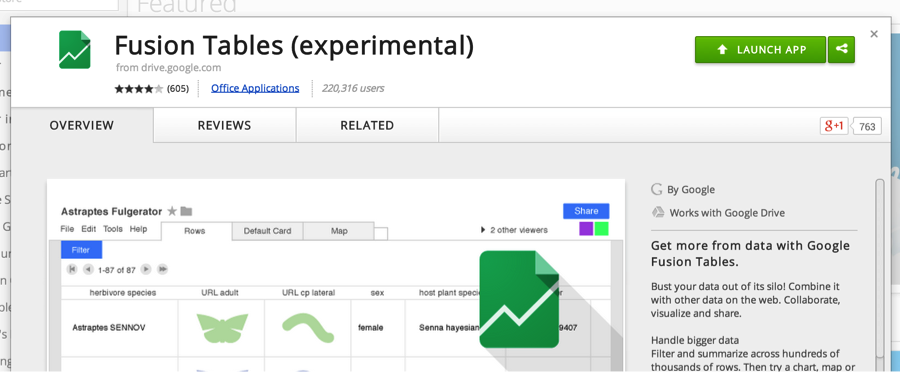Click the large Fusion Tables logo in screenshot

tap(519, 299)
